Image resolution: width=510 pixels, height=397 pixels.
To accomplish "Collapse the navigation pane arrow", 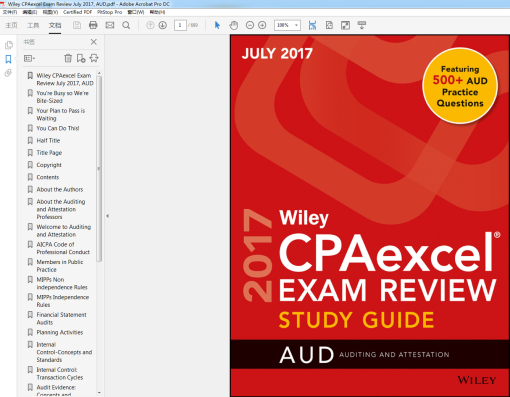I will point(107,216).
